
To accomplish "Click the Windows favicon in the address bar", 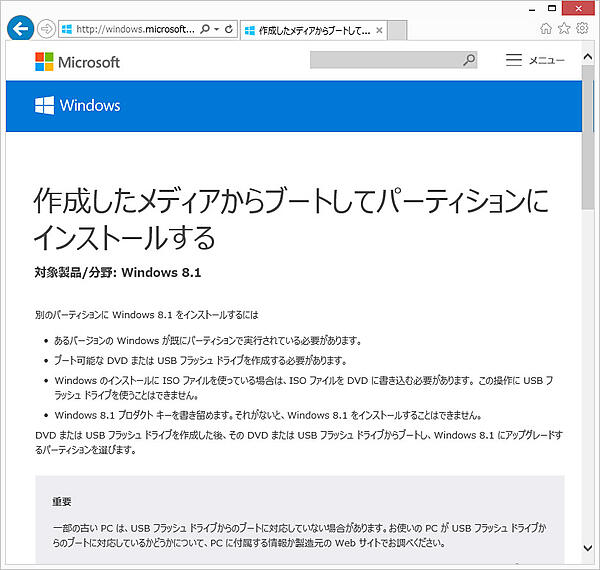I will 67,29.
